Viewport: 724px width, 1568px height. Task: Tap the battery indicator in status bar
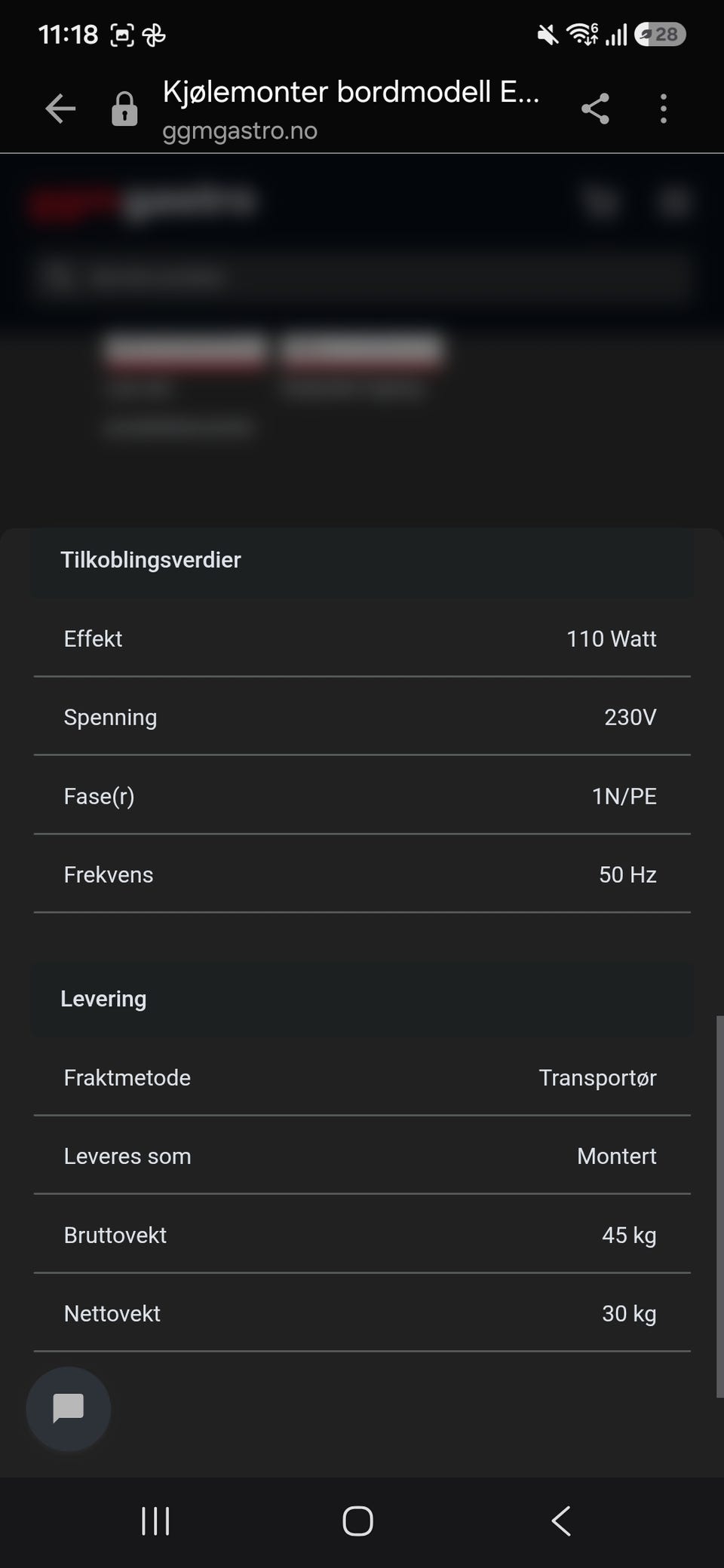(660, 35)
